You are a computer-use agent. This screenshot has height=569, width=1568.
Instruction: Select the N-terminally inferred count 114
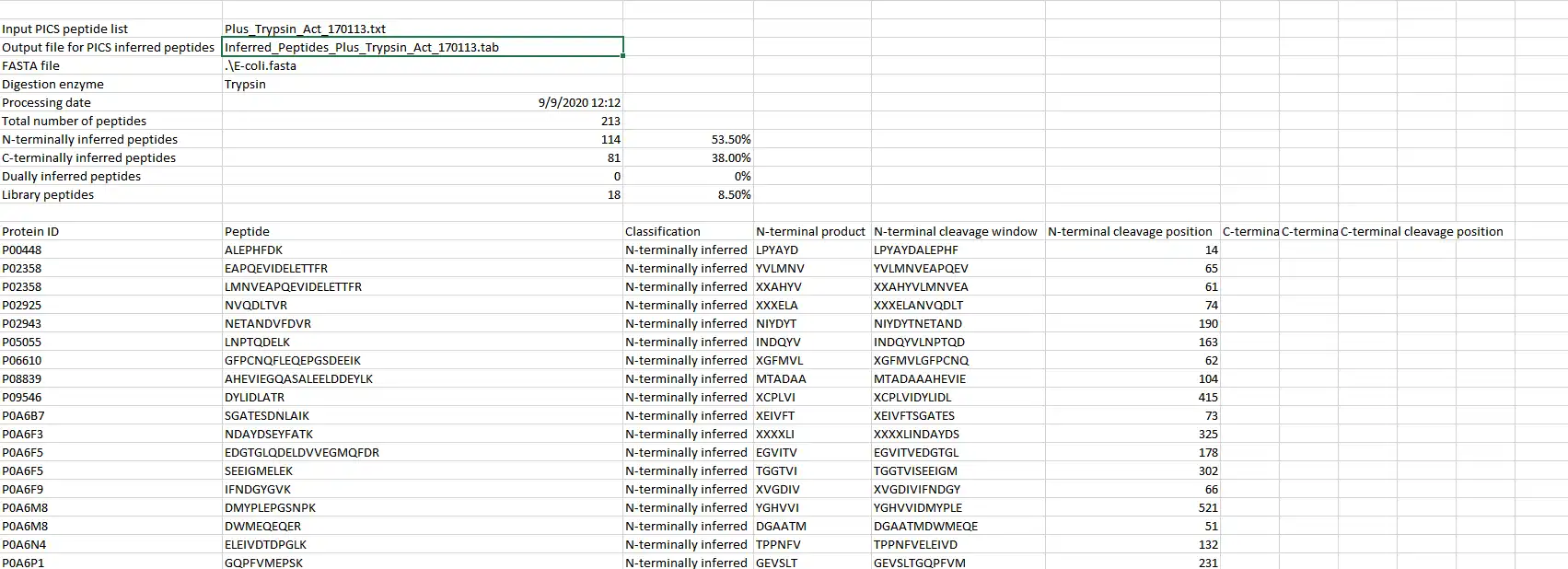tap(423, 139)
